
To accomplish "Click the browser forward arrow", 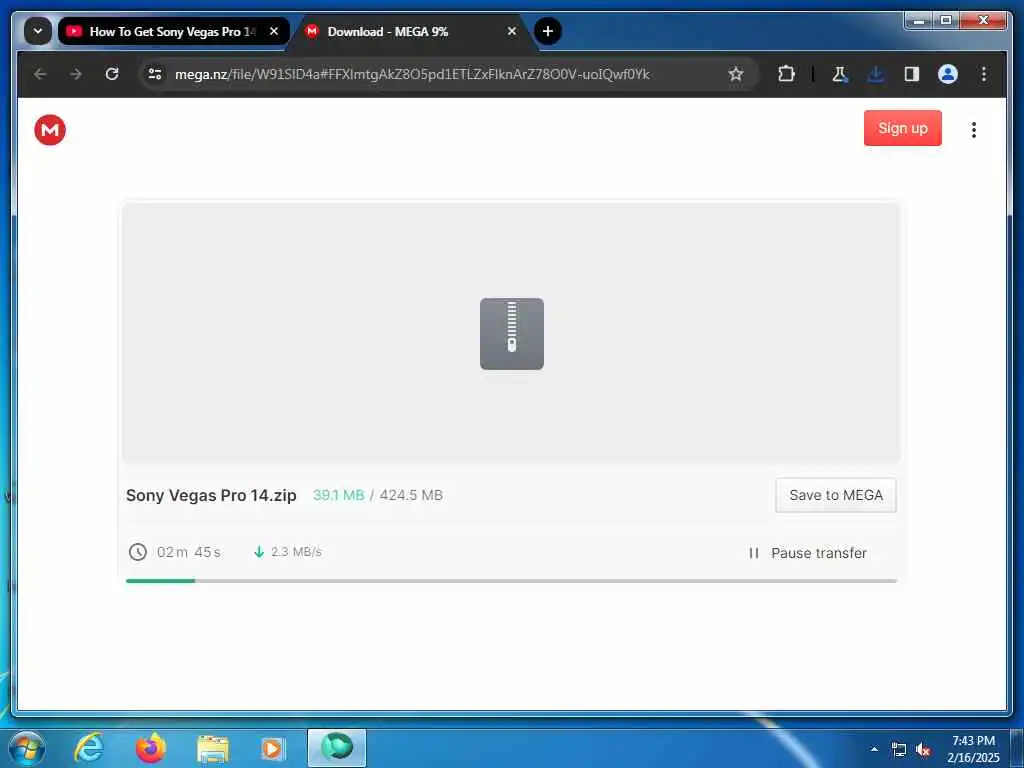I will point(76,74).
